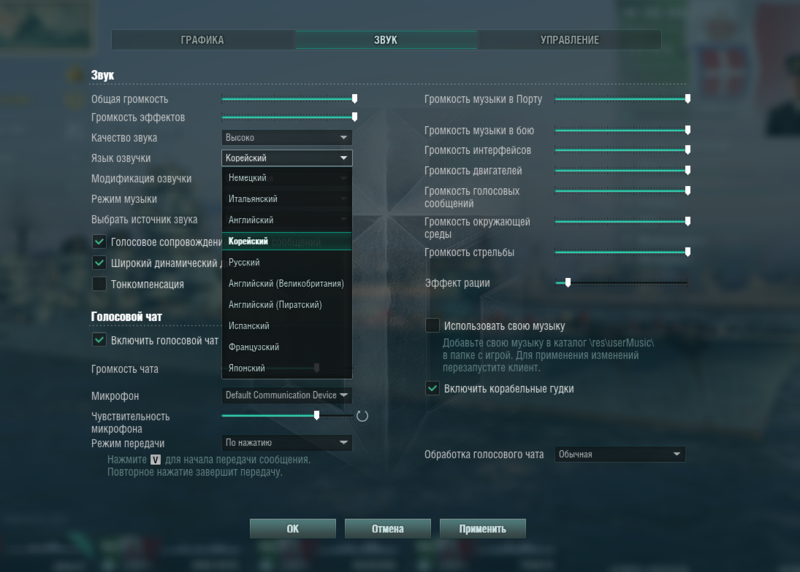The height and width of the screenshot is (572, 800).
Task: Open the Микрофон device dropdown
Action: (x=287, y=395)
